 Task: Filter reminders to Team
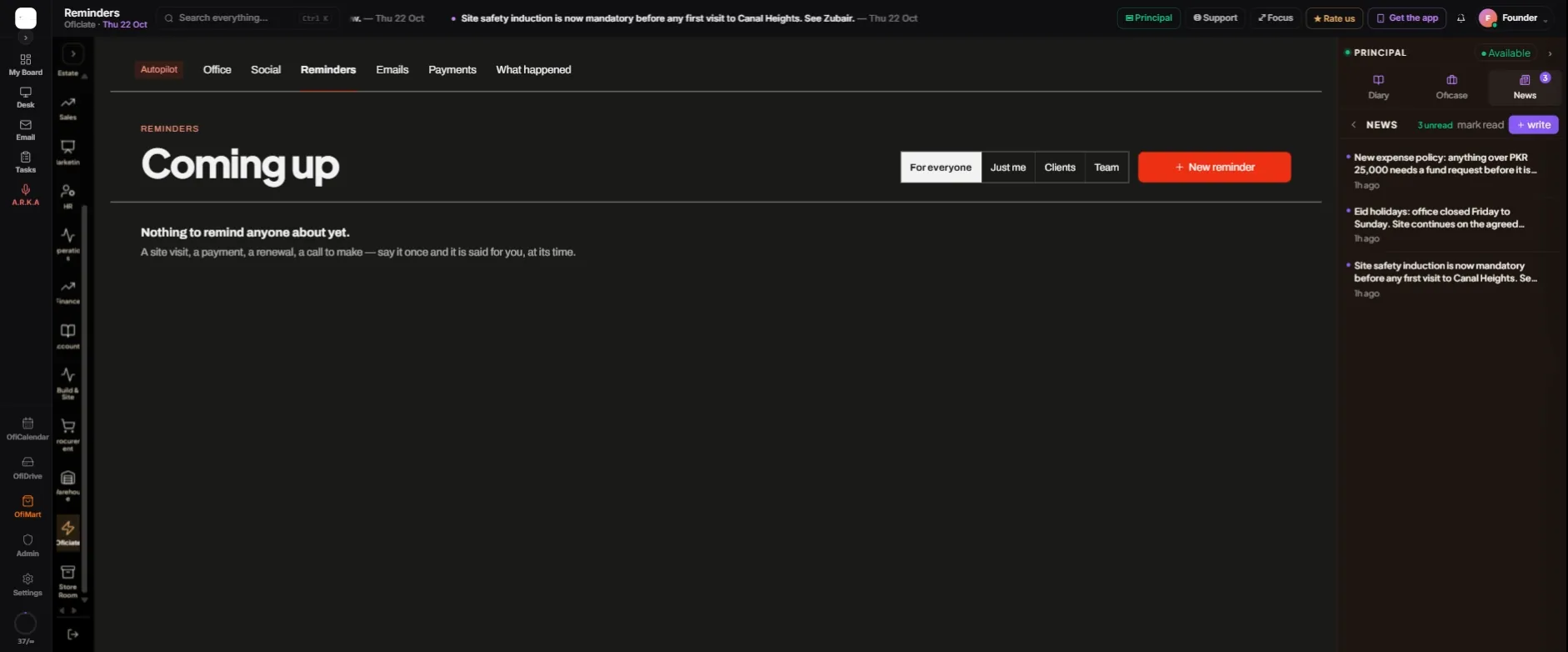(x=1106, y=168)
